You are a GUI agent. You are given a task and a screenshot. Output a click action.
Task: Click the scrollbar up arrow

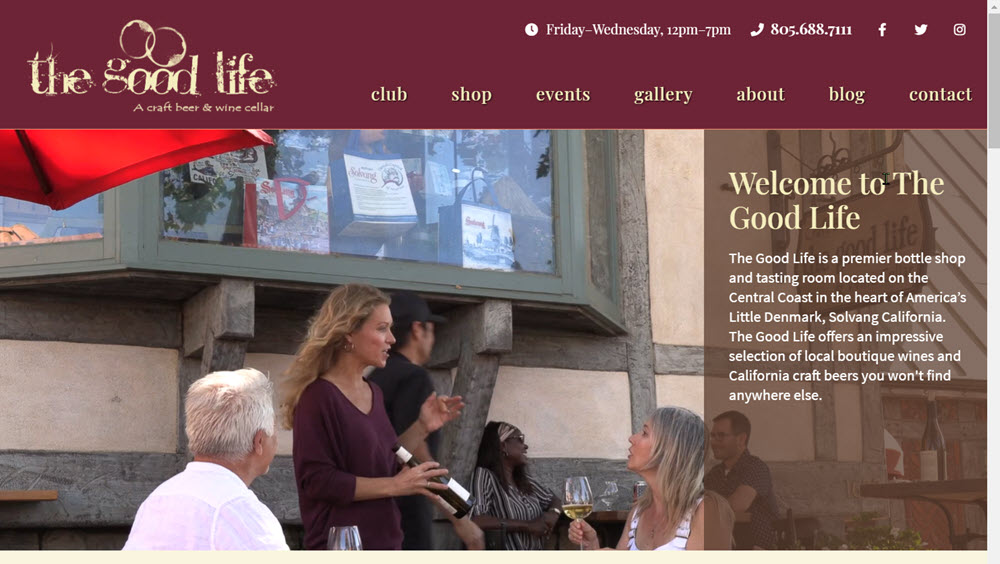(994, 5)
